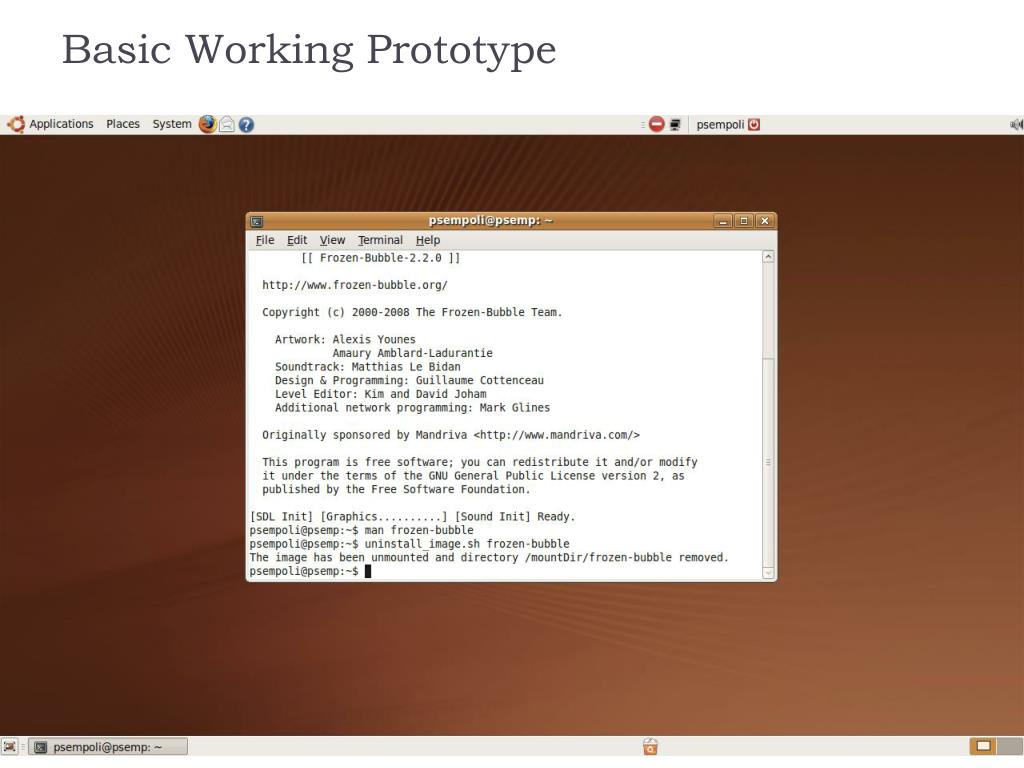This screenshot has height=768, width=1024.
Task: Click the terminal scrollbar down arrow
Action: (x=769, y=573)
